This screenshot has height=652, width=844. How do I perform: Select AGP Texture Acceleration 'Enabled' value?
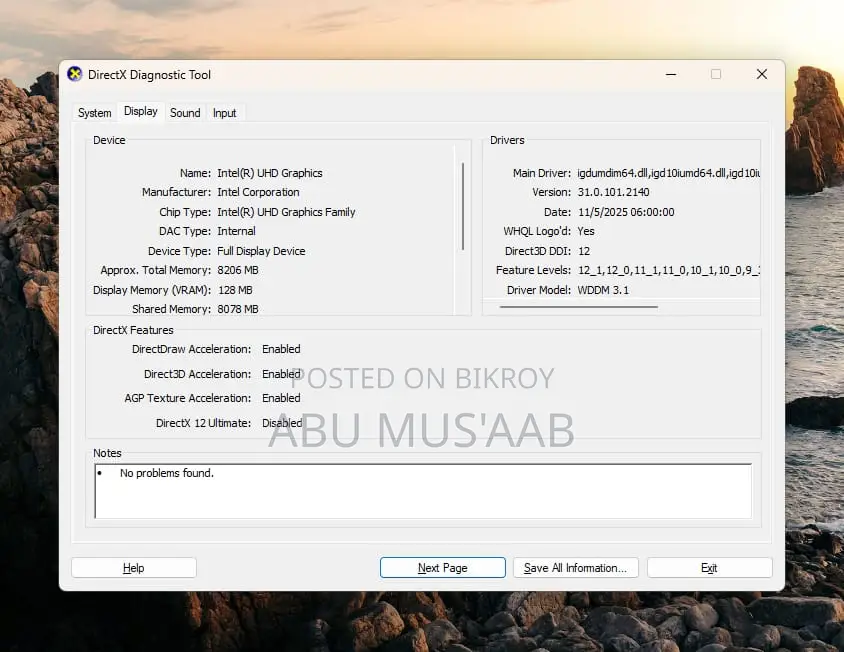point(281,398)
